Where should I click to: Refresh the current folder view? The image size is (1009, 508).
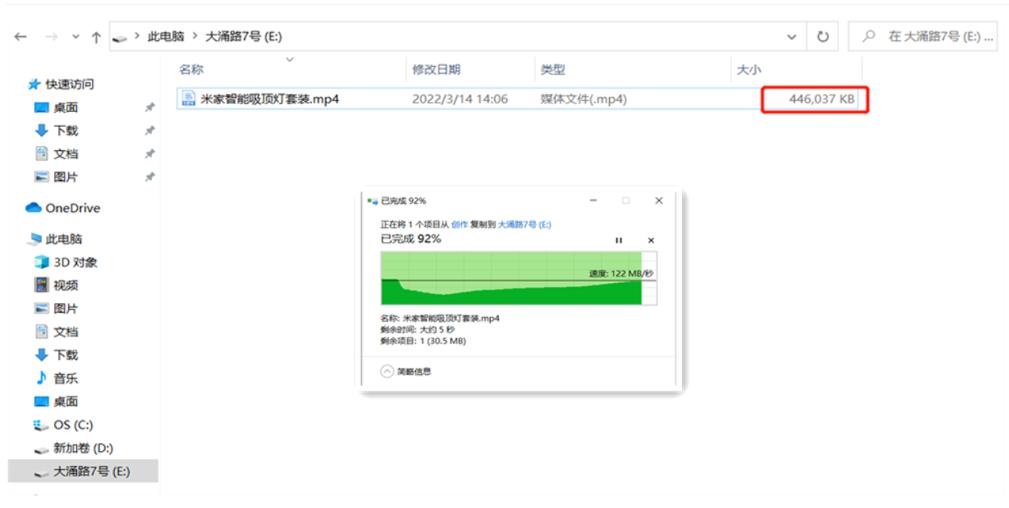822,36
